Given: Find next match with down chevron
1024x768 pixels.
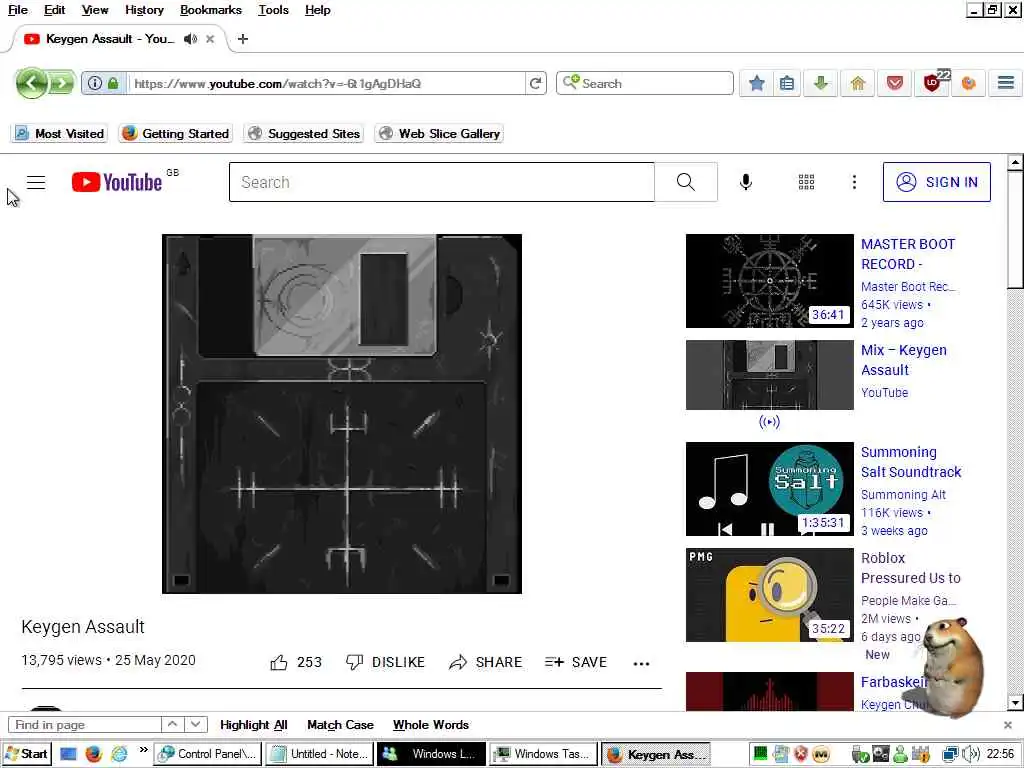Looking at the screenshot, I should tap(195, 724).
